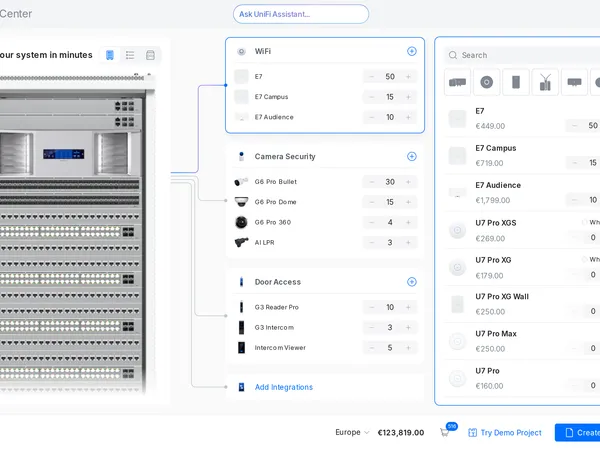Click the E7 Audience €1,799.00 product
The image size is (600, 450).
(522, 193)
